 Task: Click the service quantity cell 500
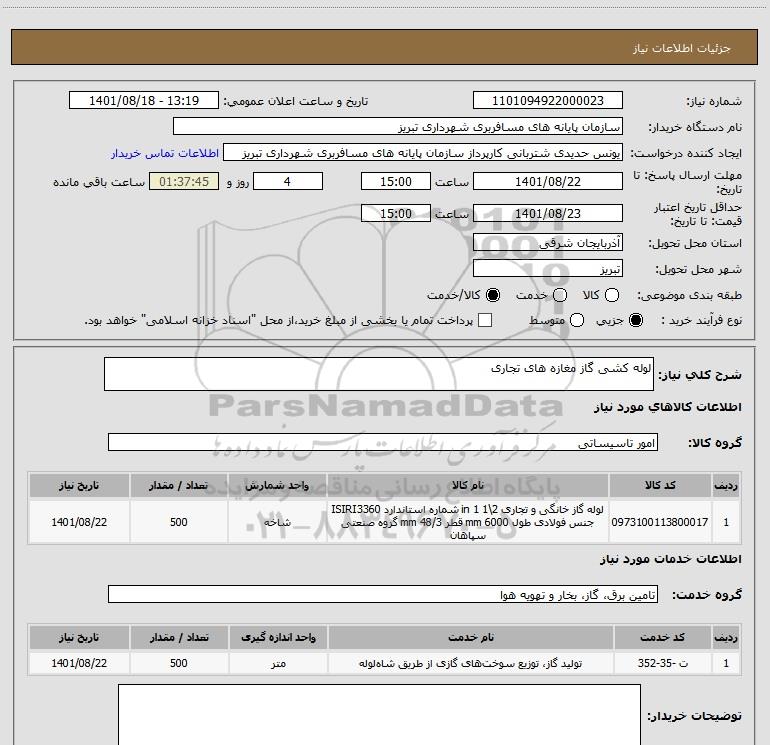coord(179,663)
